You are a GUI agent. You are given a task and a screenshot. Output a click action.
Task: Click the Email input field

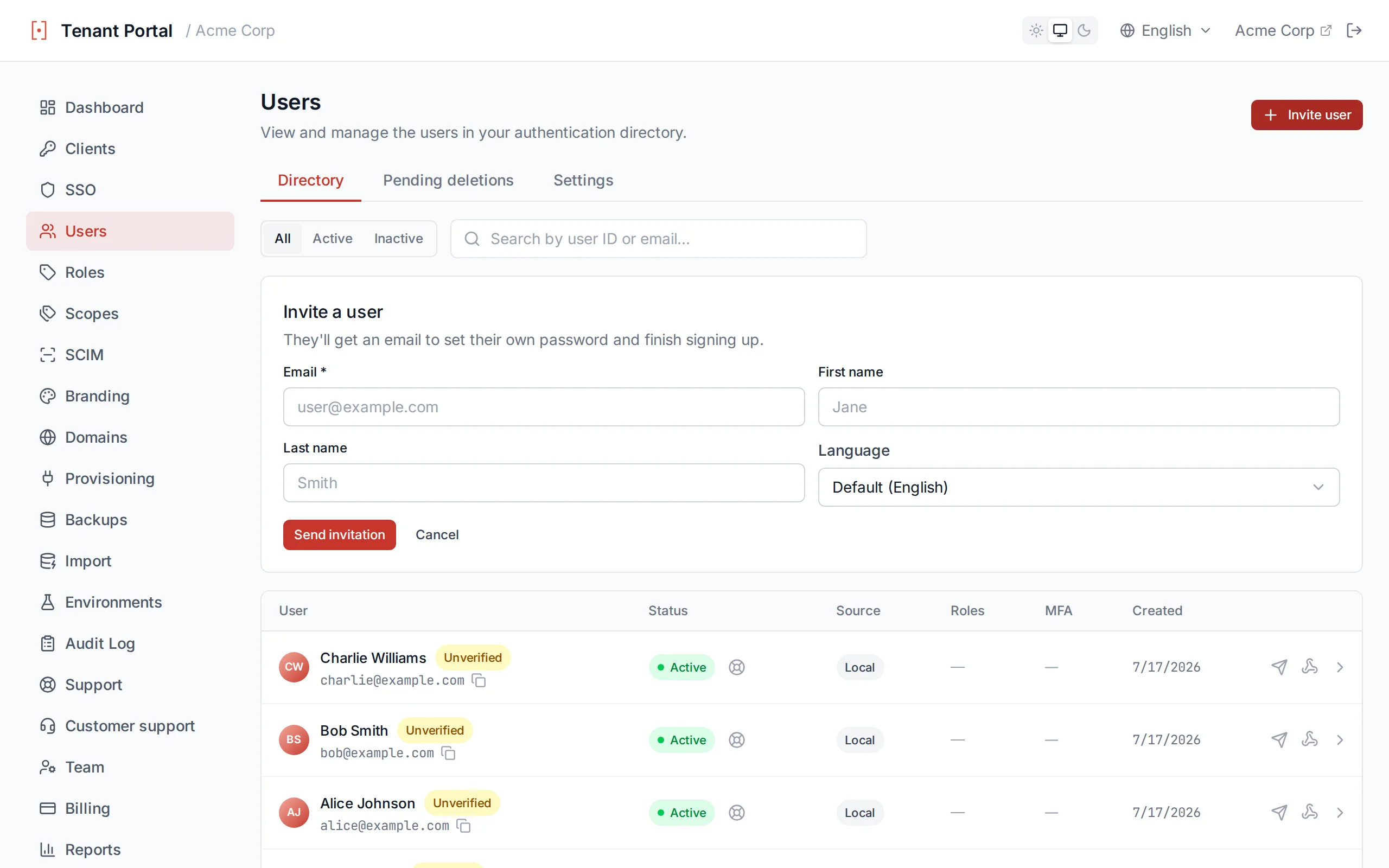click(544, 407)
